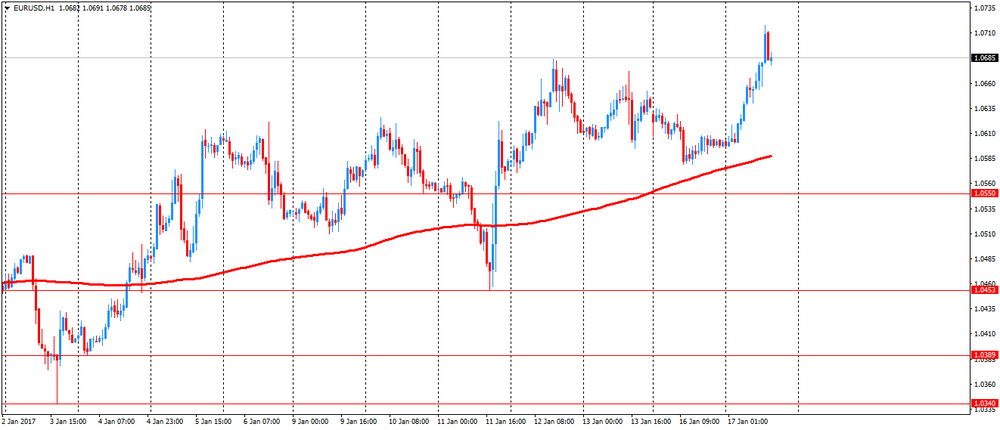The width and height of the screenshot is (1000, 430).
Task: Click the 1.0691 high value in header
Action: pyautogui.click(x=90, y=8)
